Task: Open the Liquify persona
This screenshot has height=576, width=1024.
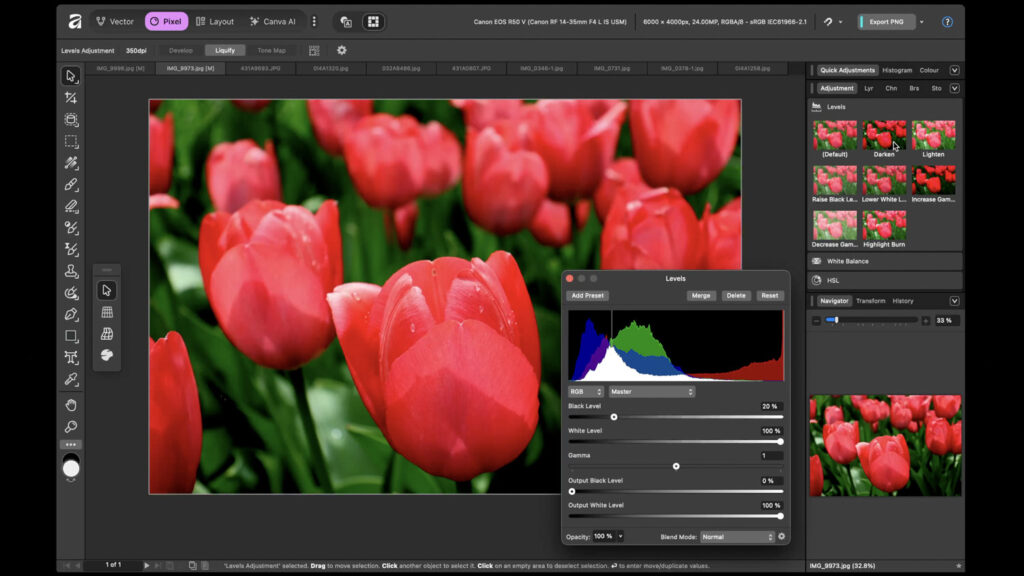Action: click(225, 49)
